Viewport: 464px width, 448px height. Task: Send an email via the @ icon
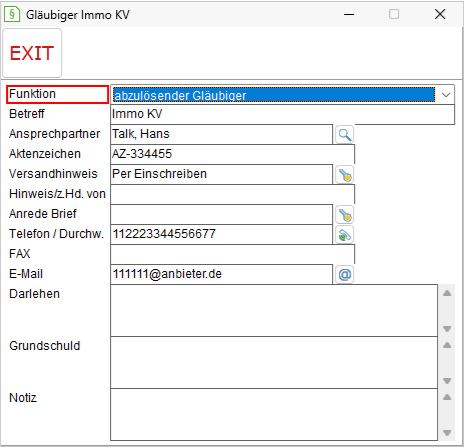click(x=344, y=275)
